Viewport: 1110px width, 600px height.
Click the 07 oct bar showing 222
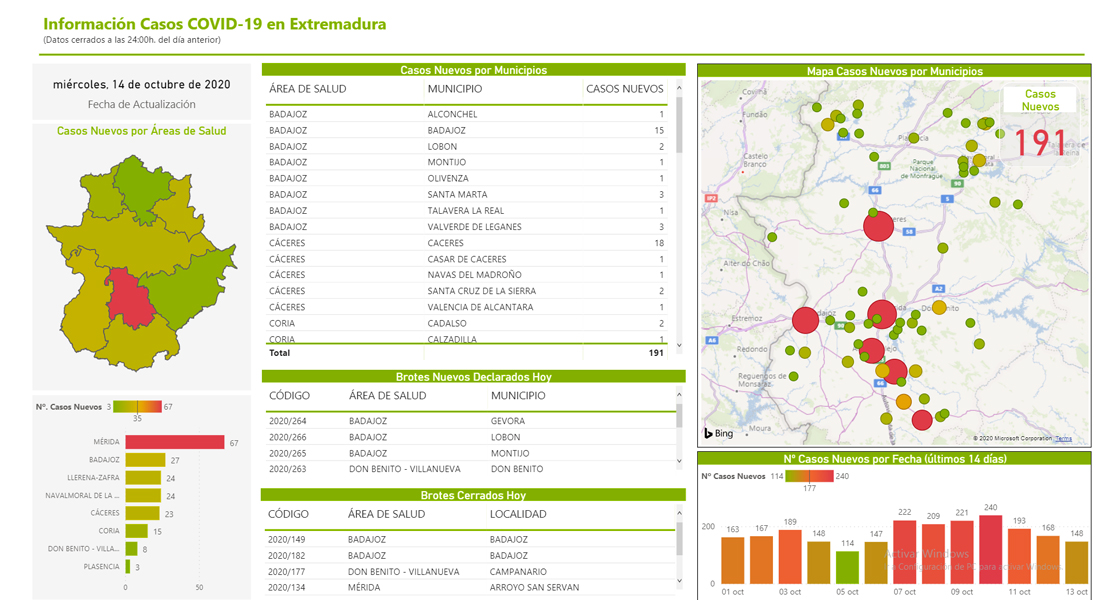905,553
